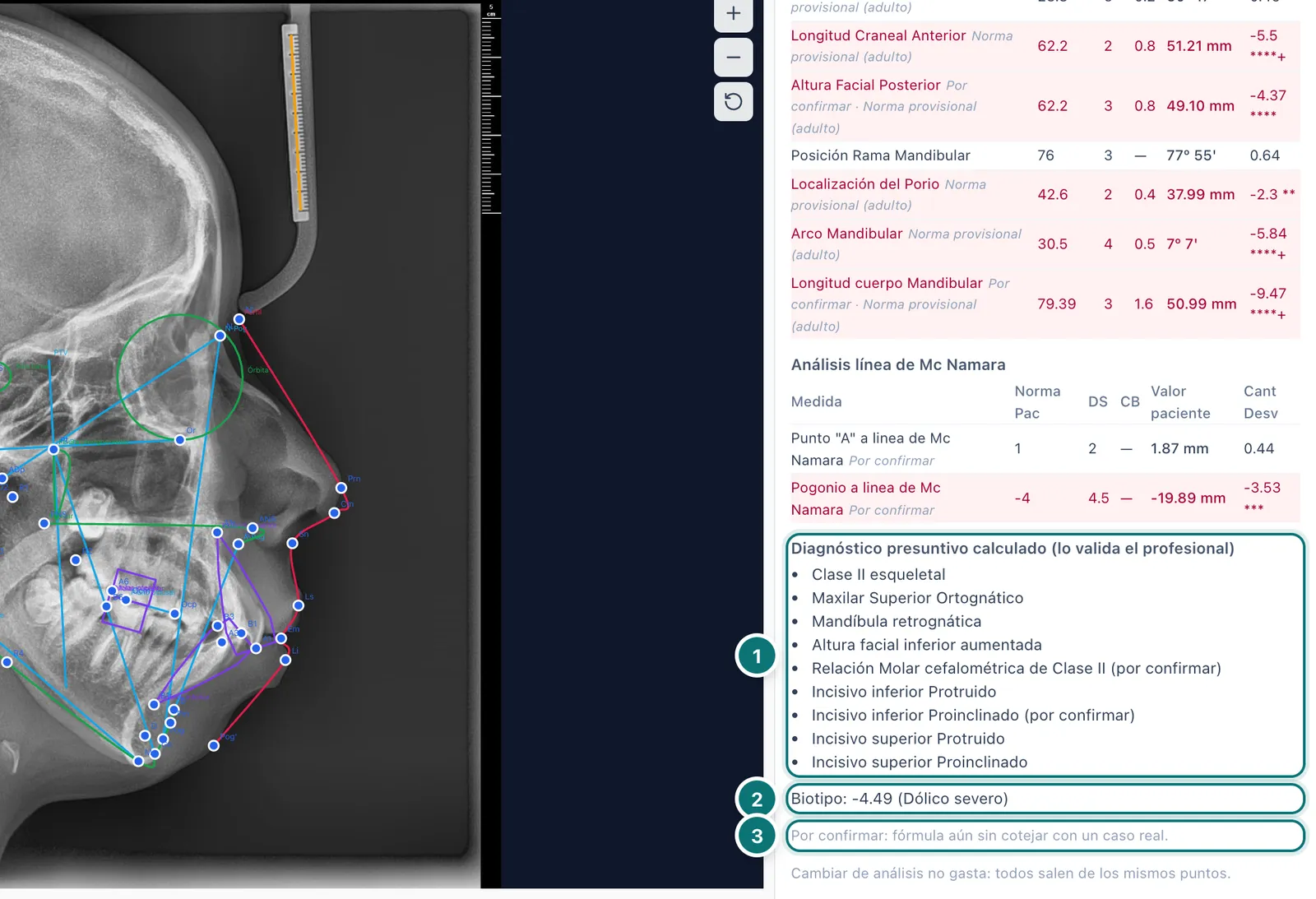
Task: Click the yellow calibration ruler on the radiograph
Action: click(296, 123)
